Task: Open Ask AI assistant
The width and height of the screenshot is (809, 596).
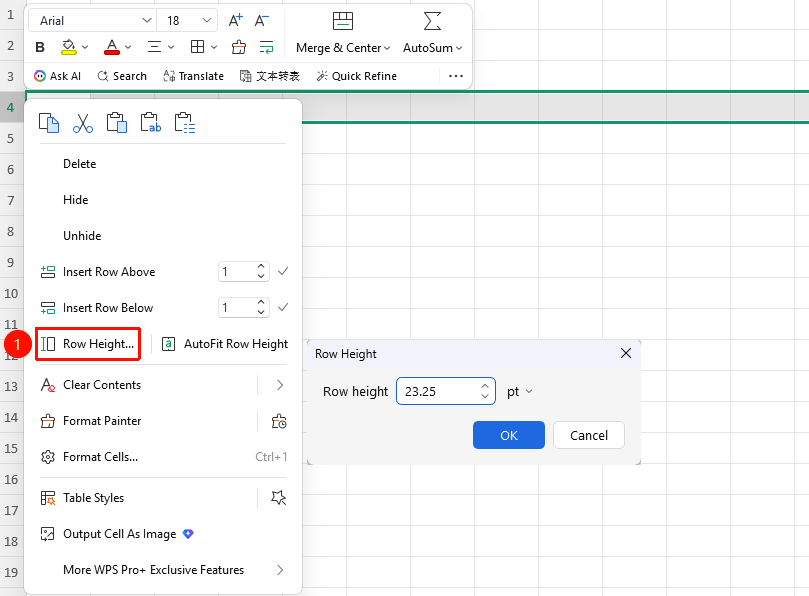Action: [x=57, y=76]
